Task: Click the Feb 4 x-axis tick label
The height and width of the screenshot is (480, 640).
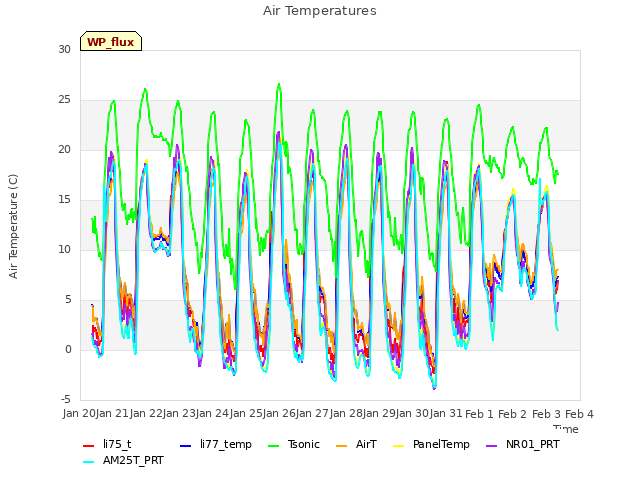Action: (x=579, y=414)
